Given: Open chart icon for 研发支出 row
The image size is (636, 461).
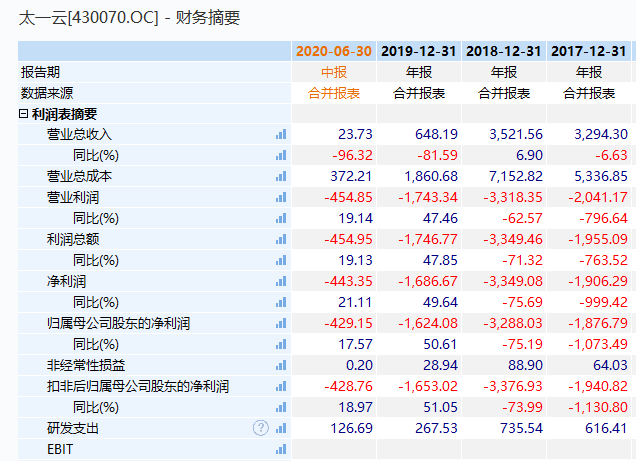Looking at the screenshot, I should [281, 428].
